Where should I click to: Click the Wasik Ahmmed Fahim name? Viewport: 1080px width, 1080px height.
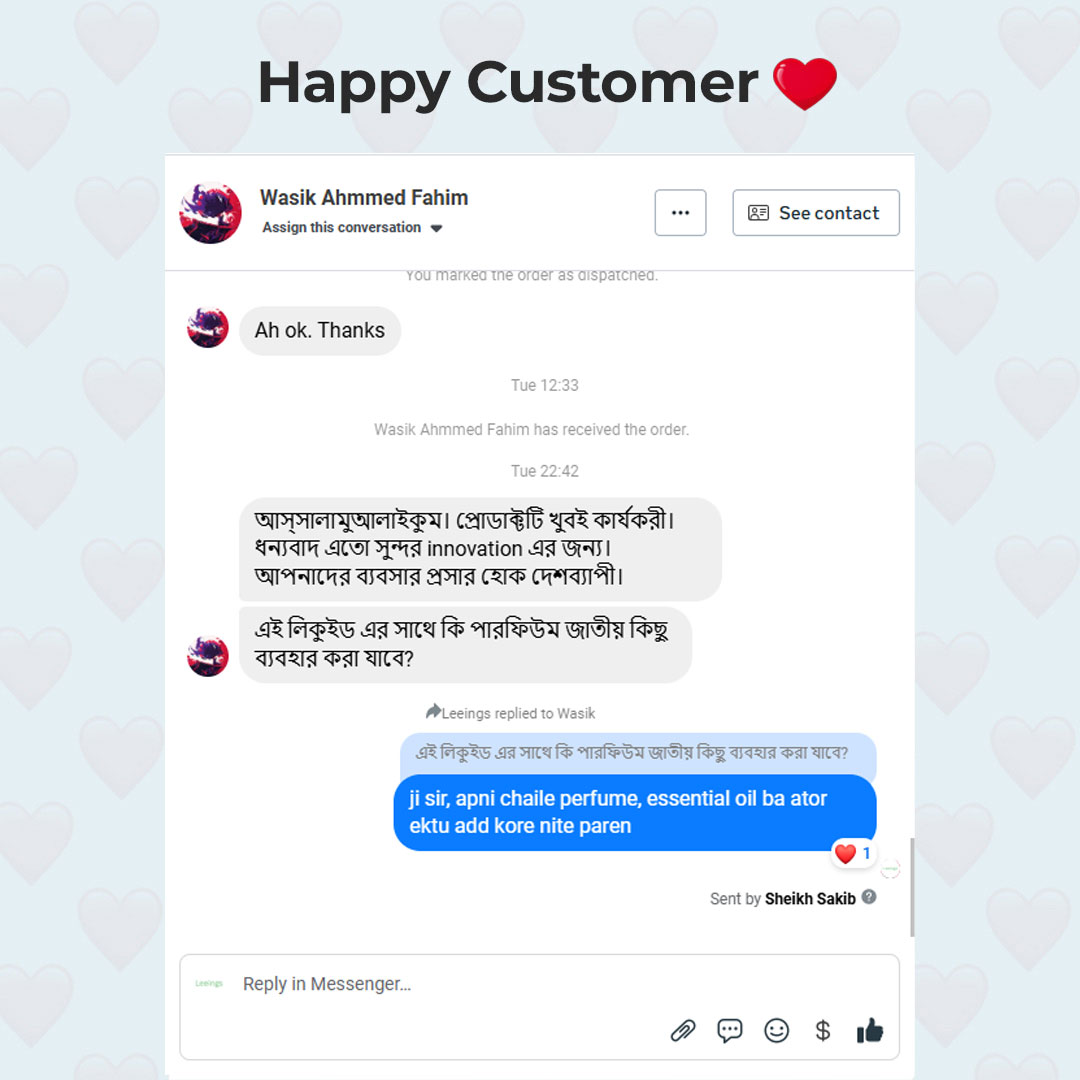click(364, 198)
